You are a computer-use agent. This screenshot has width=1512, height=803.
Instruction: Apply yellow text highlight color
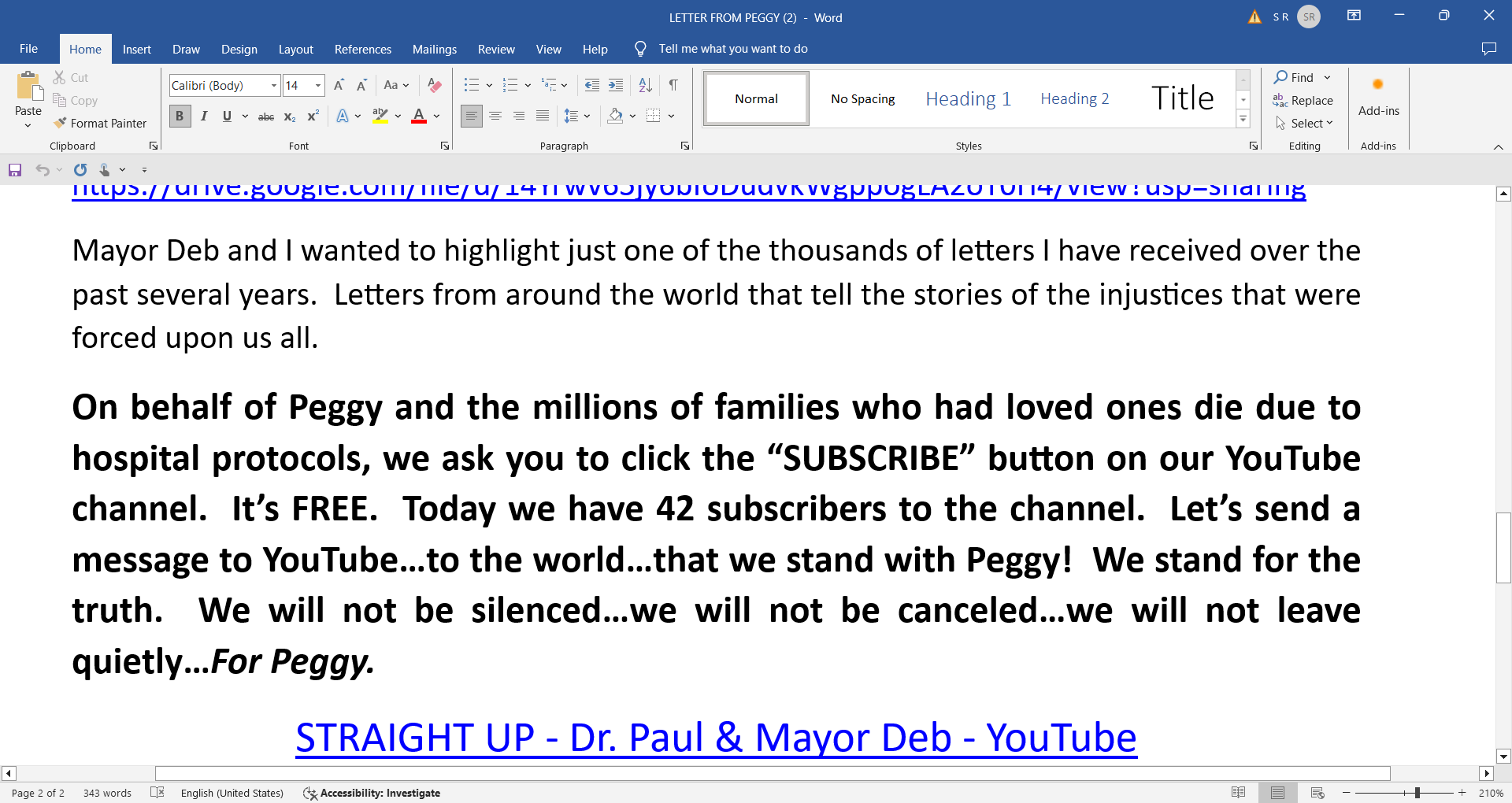click(x=380, y=117)
